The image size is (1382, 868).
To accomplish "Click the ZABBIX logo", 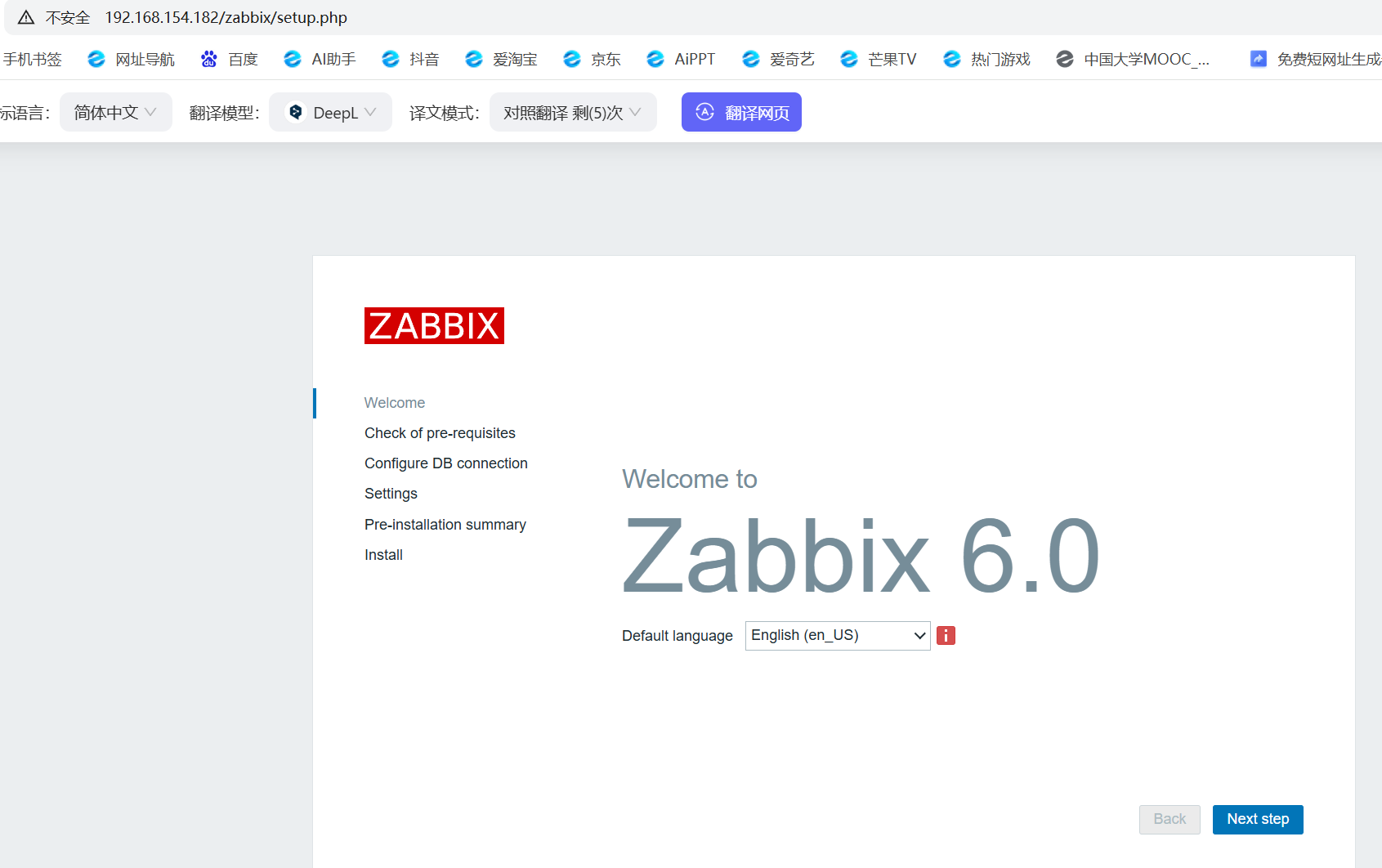I will [434, 325].
